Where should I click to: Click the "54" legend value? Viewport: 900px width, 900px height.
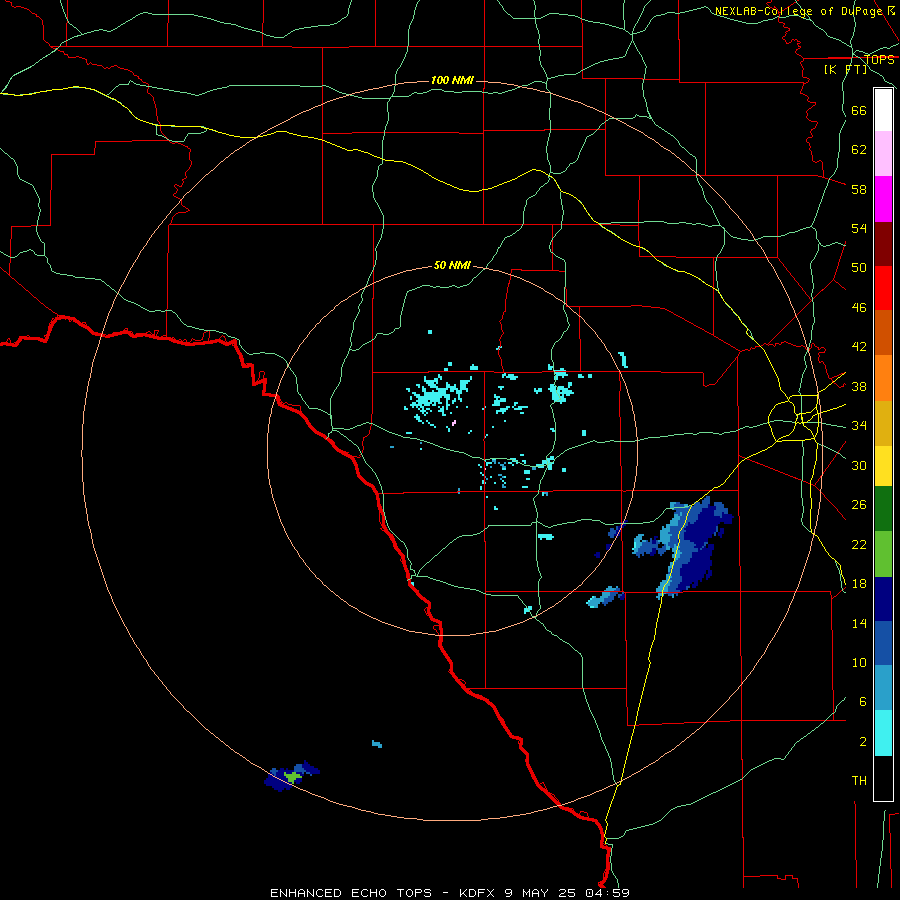(x=859, y=228)
